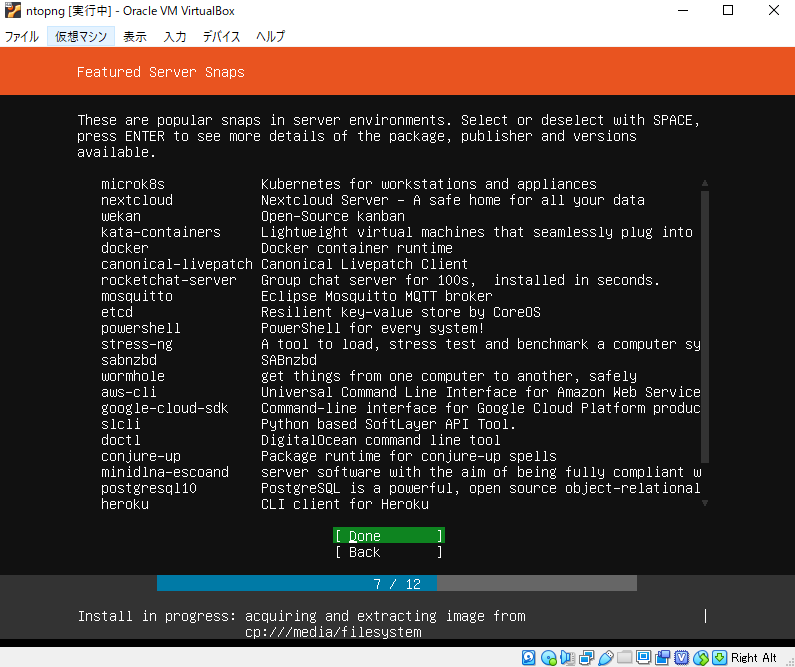Click the optical disc status icon

click(548, 657)
